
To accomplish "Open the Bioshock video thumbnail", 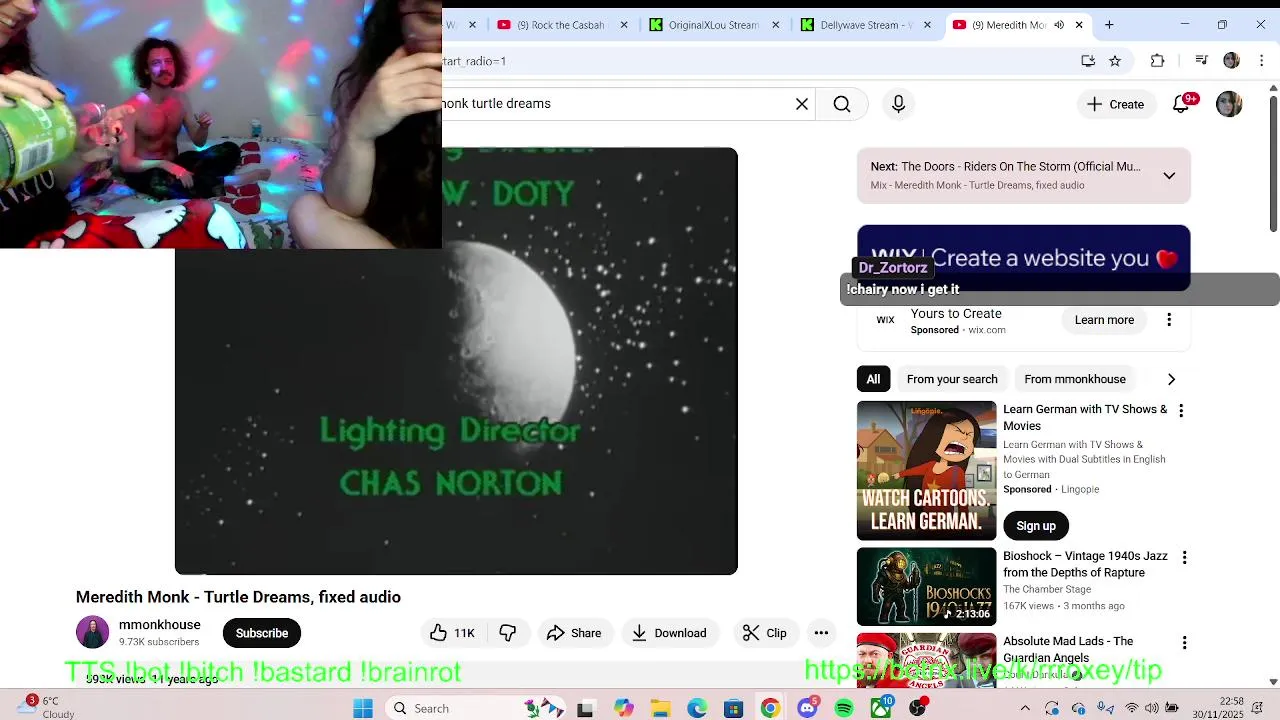I will pyautogui.click(x=927, y=587).
